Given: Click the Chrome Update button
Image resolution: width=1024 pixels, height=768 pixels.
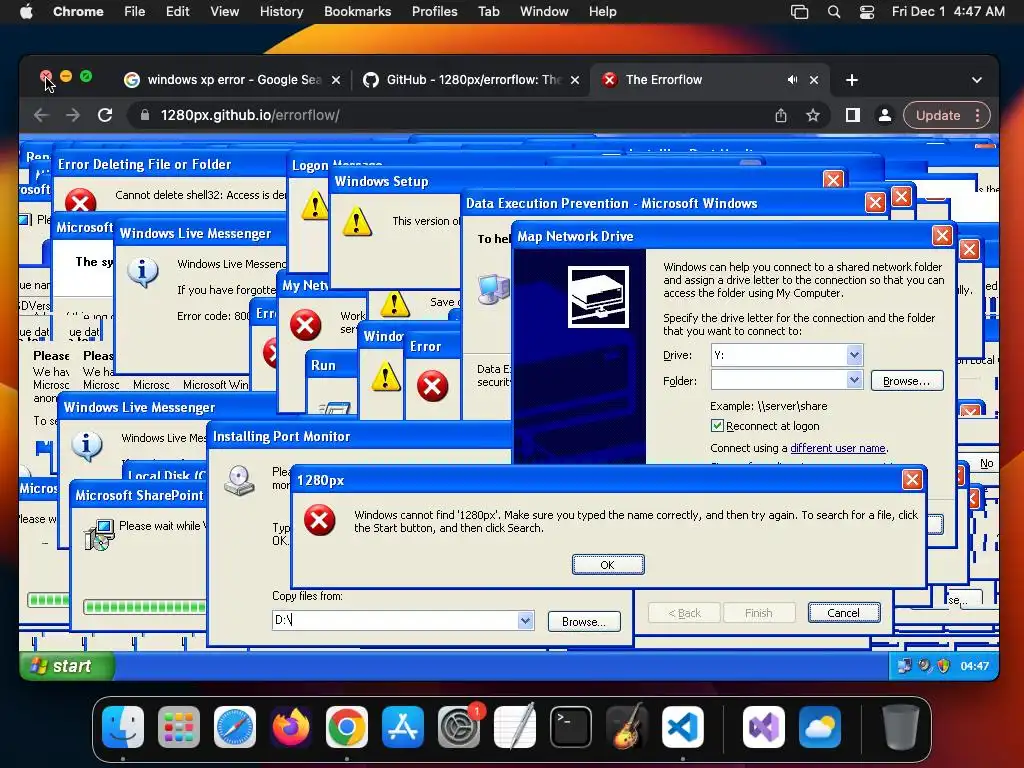Looking at the screenshot, I should point(938,115).
